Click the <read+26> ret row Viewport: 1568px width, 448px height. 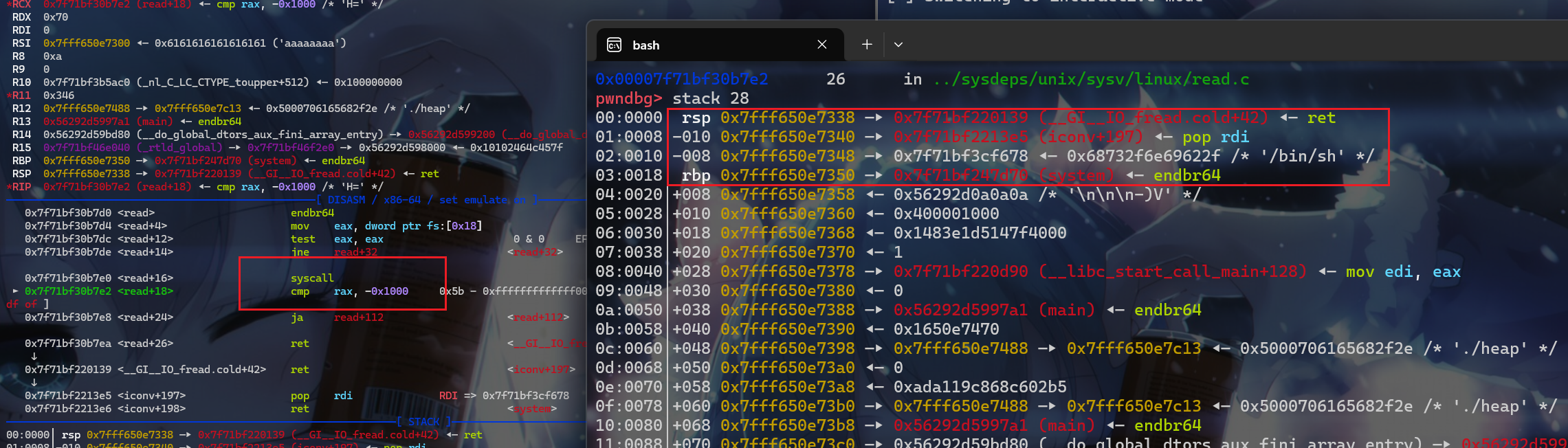tap(167, 344)
